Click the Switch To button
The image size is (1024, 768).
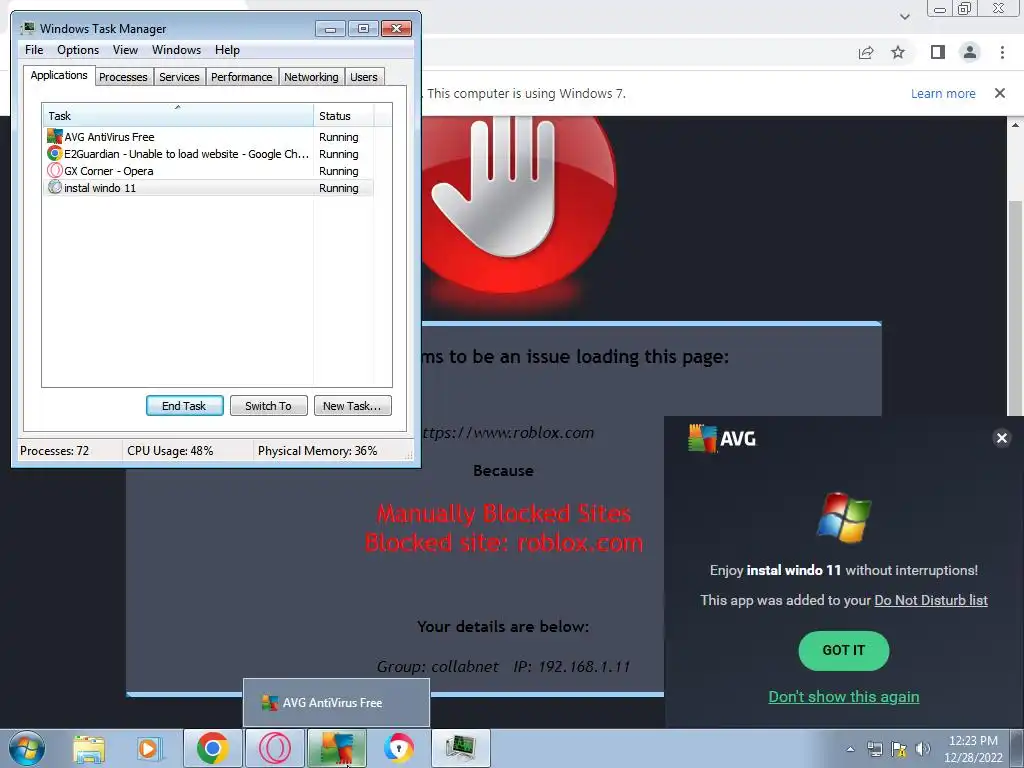click(x=268, y=406)
